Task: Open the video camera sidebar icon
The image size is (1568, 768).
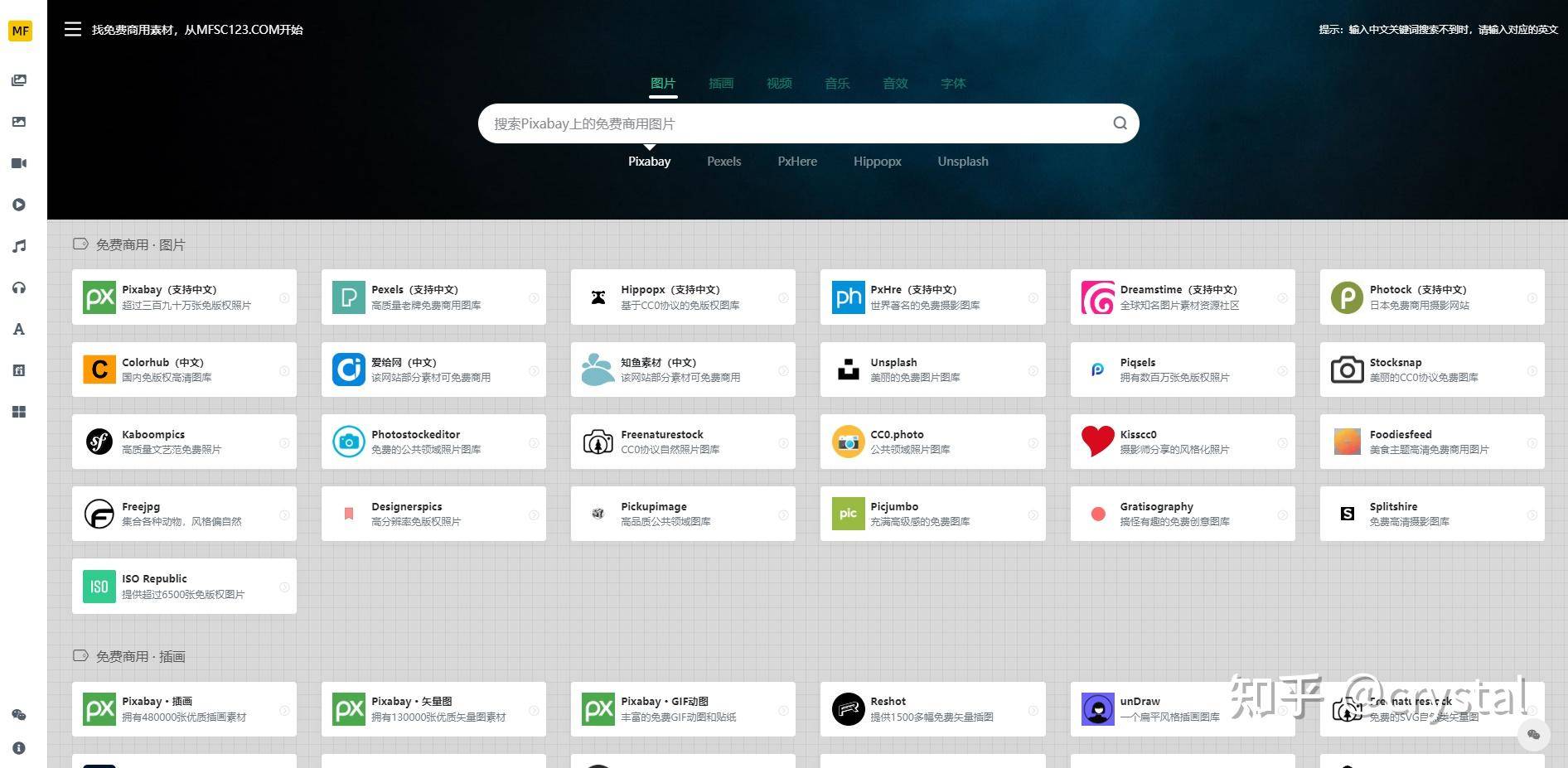Action: (19, 163)
